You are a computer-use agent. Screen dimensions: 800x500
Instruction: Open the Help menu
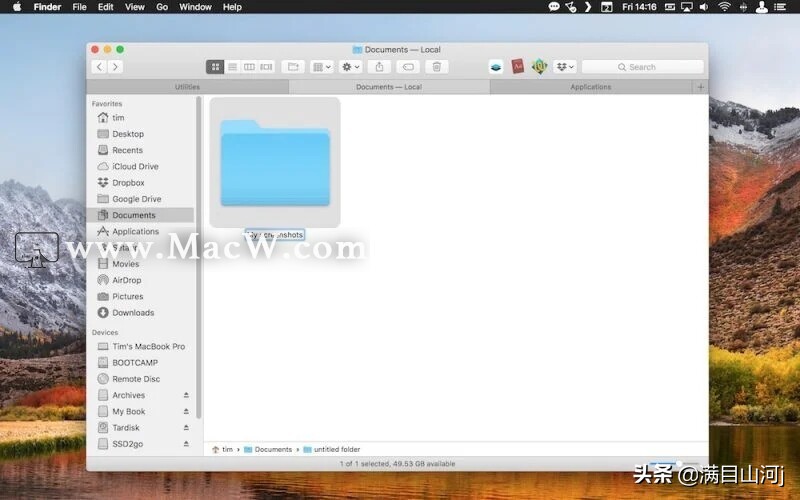pyautogui.click(x=232, y=7)
